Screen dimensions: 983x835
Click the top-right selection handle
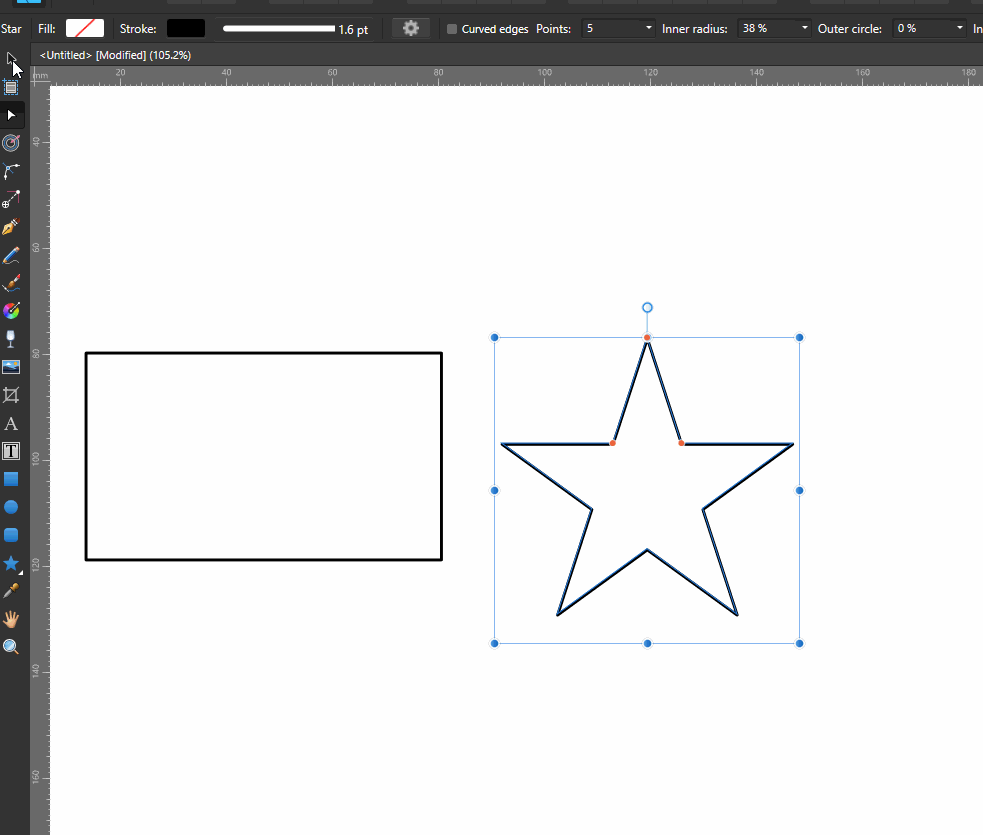tap(799, 338)
